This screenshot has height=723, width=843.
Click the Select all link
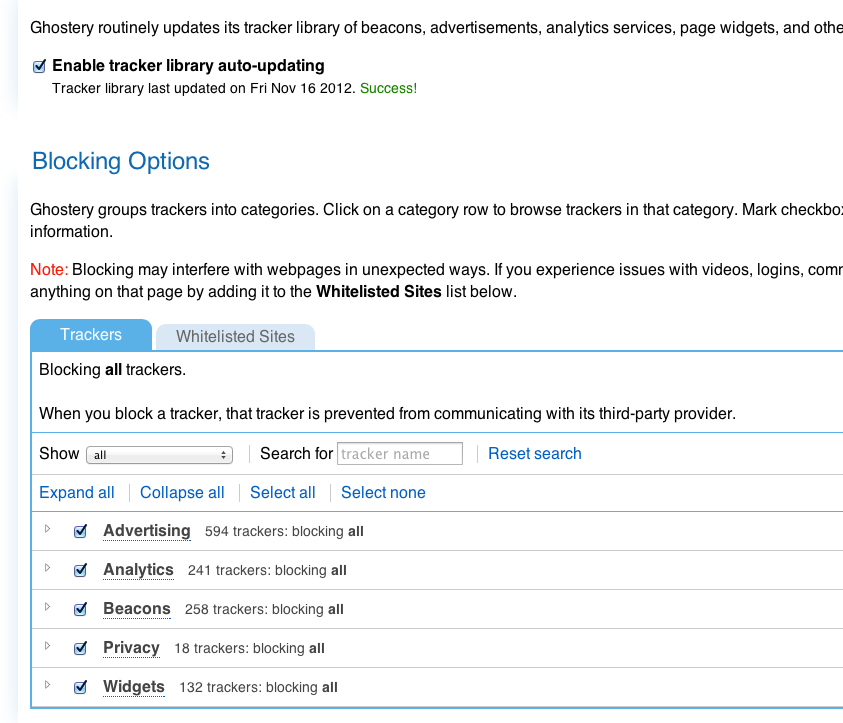pyautogui.click(x=282, y=493)
